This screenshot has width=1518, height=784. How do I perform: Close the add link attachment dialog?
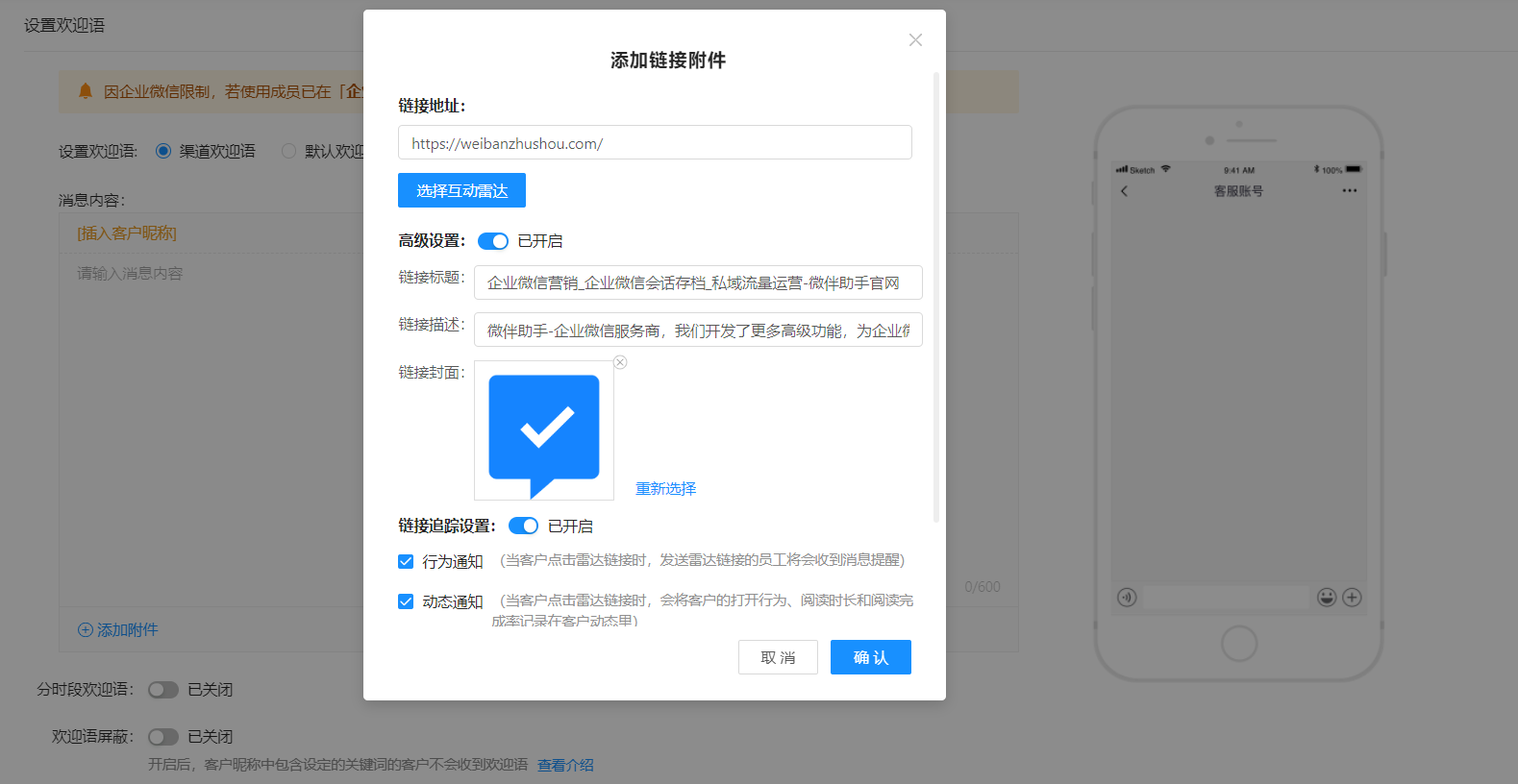pos(915,39)
